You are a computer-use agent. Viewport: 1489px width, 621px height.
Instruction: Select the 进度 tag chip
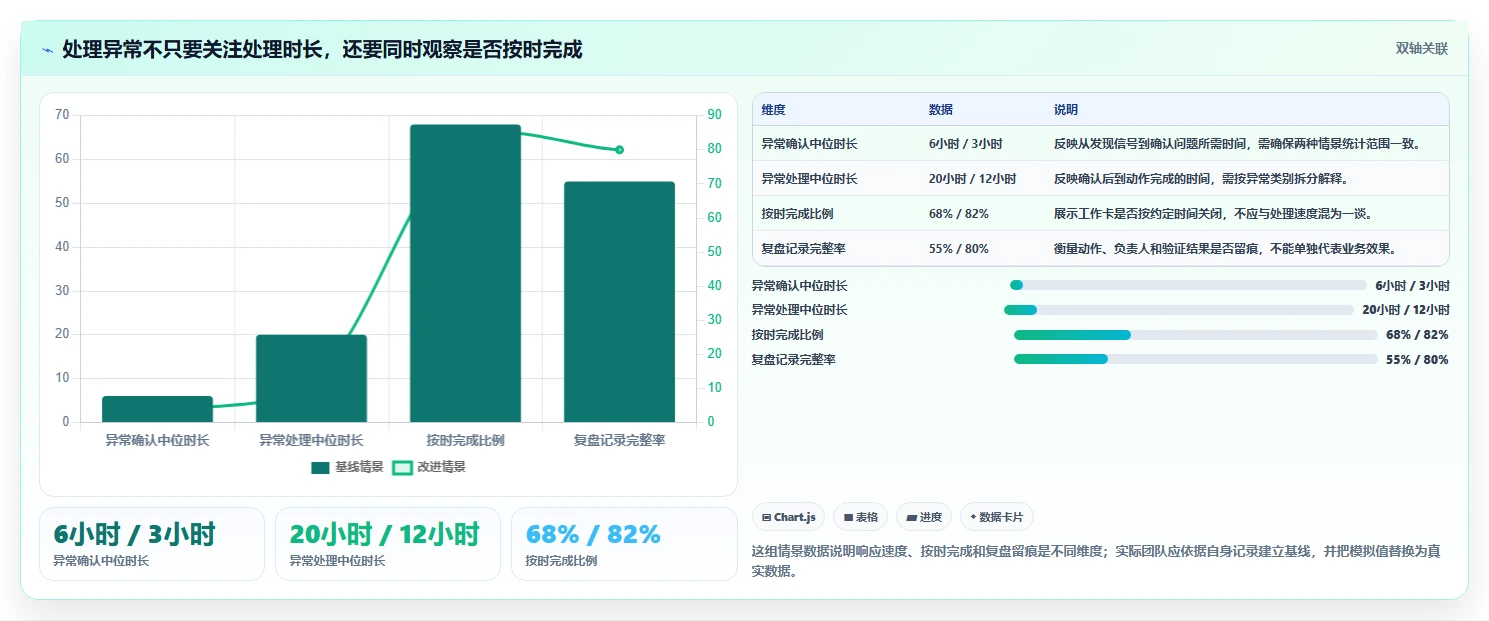click(x=924, y=517)
